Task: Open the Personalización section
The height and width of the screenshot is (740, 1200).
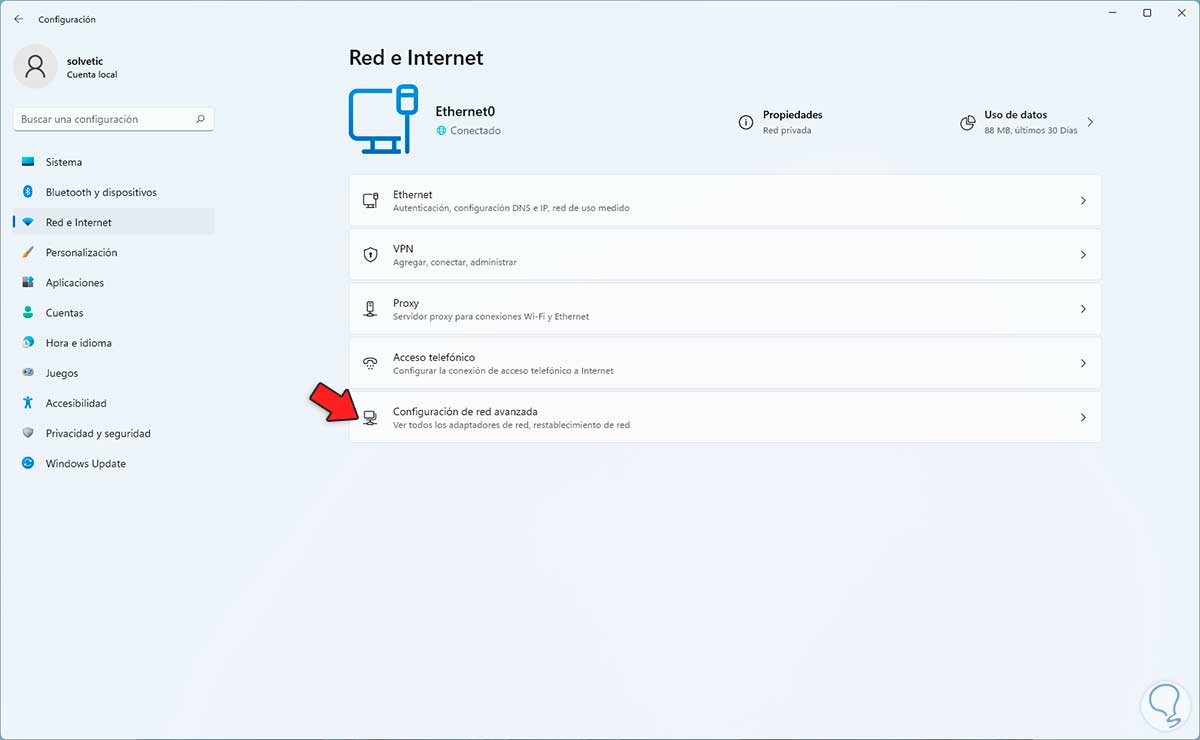Action: click(114, 252)
